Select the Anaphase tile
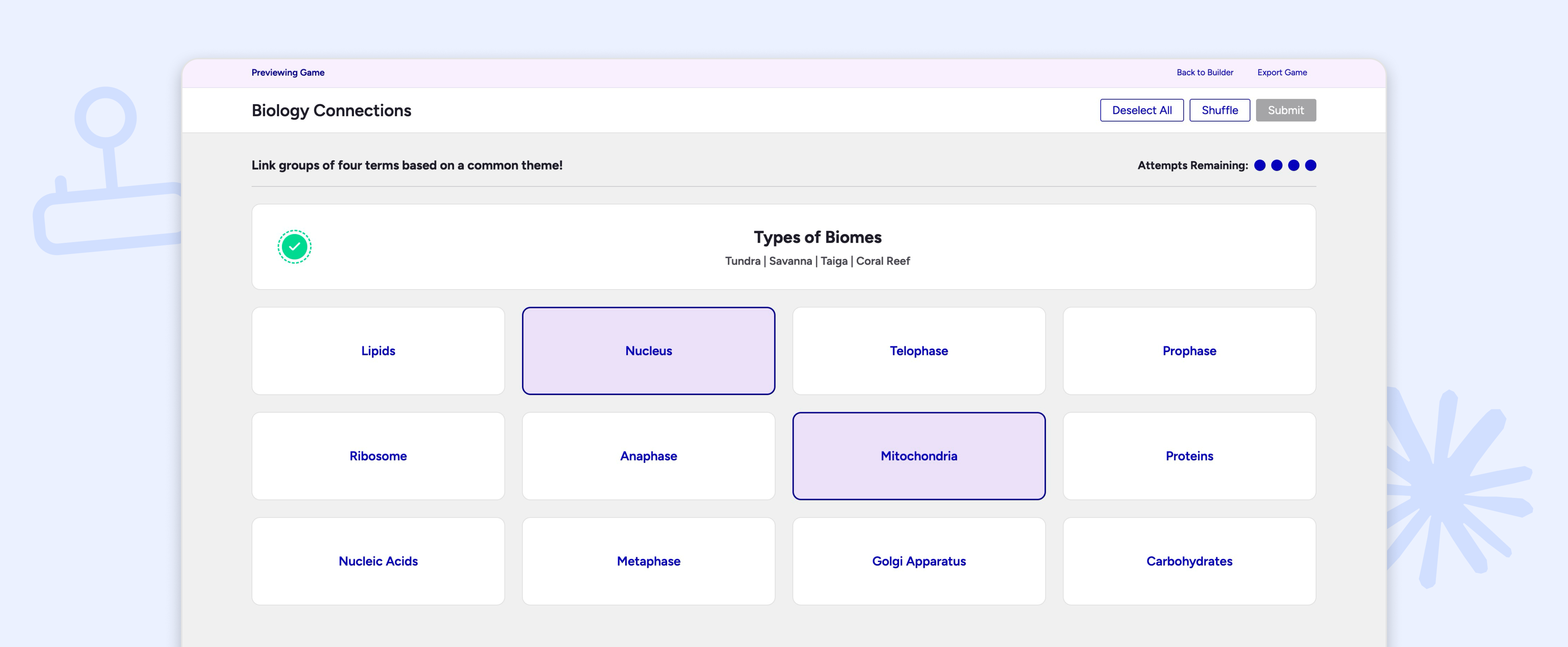This screenshot has height=647, width=1568. (x=648, y=456)
